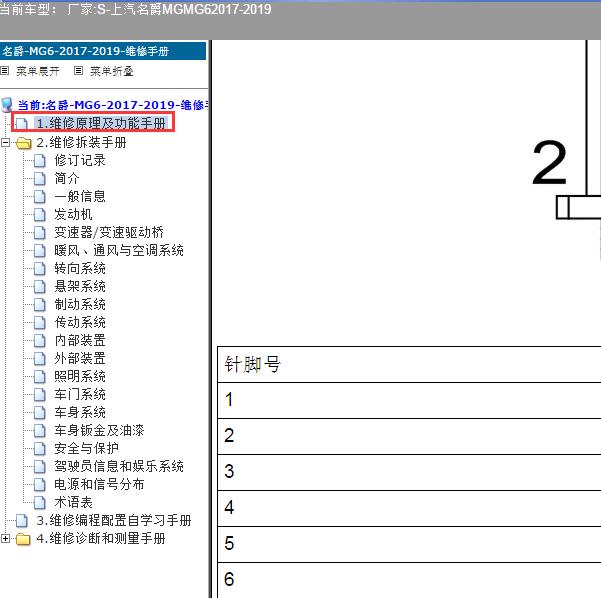Open the 转向系统 section
Image resolution: width=601 pixels, height=598 pixels.
click(x=80, y=268)
